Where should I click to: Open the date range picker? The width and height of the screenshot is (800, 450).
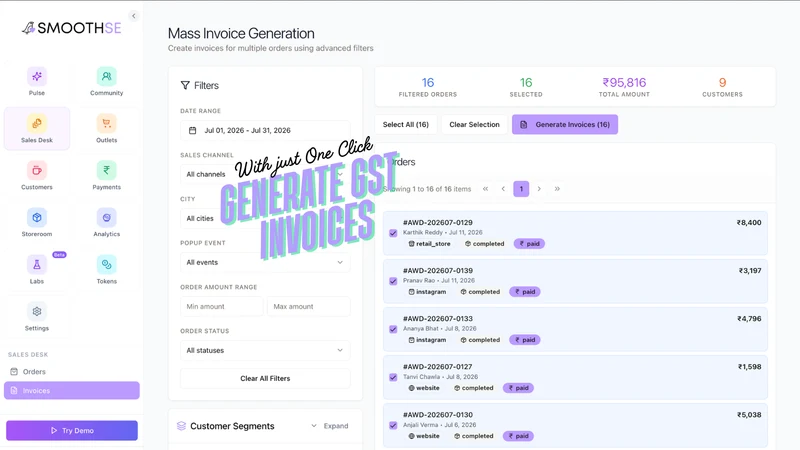tap(265, 131)
